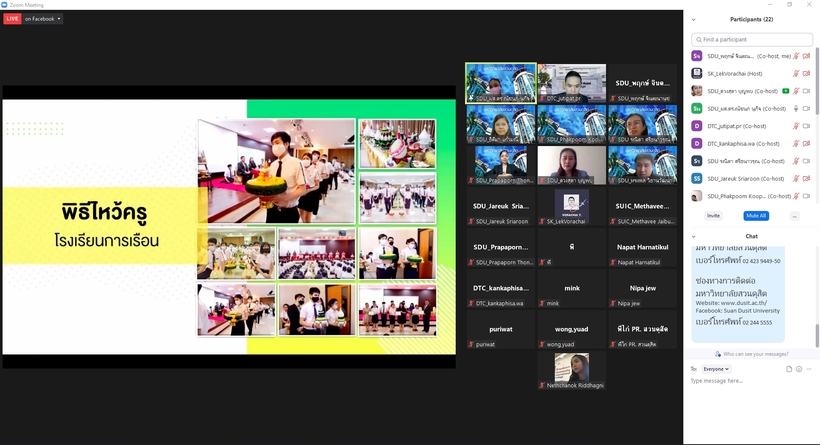Open the more options button beside Mute All
Image resolution: width=820 pixels, height=445 pixels.
pyautogui.click(x=794, y=216)
